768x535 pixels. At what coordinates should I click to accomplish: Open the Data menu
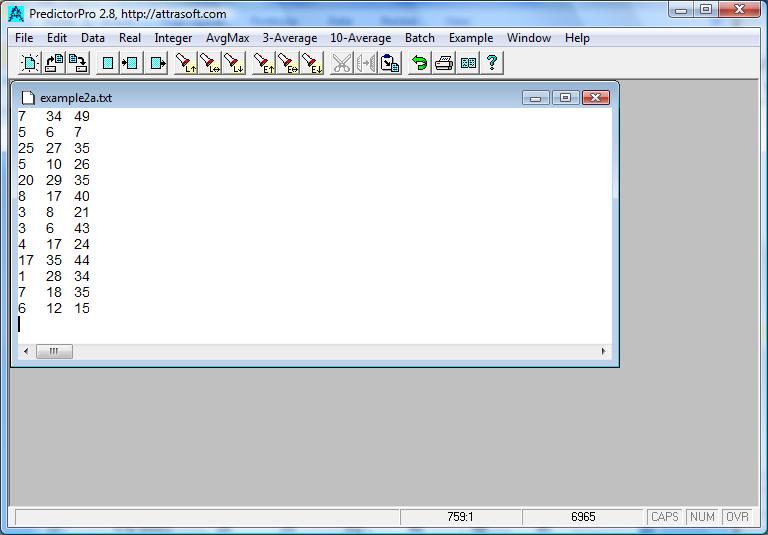93,38
